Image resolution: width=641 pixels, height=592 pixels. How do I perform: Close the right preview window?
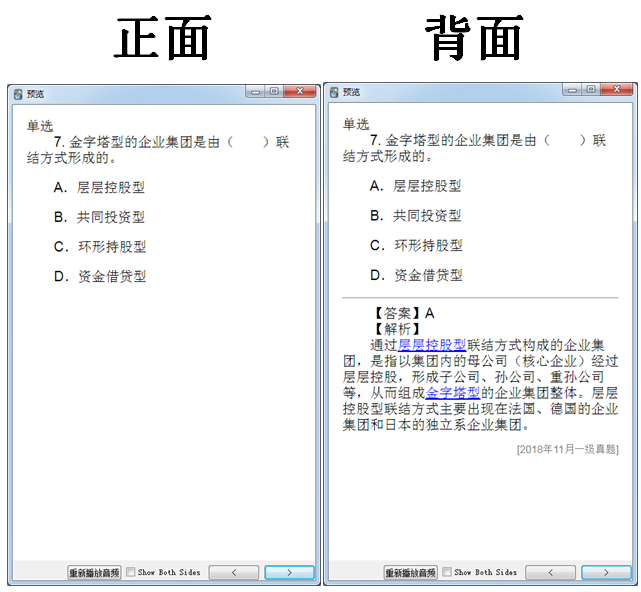coord(616,90)
